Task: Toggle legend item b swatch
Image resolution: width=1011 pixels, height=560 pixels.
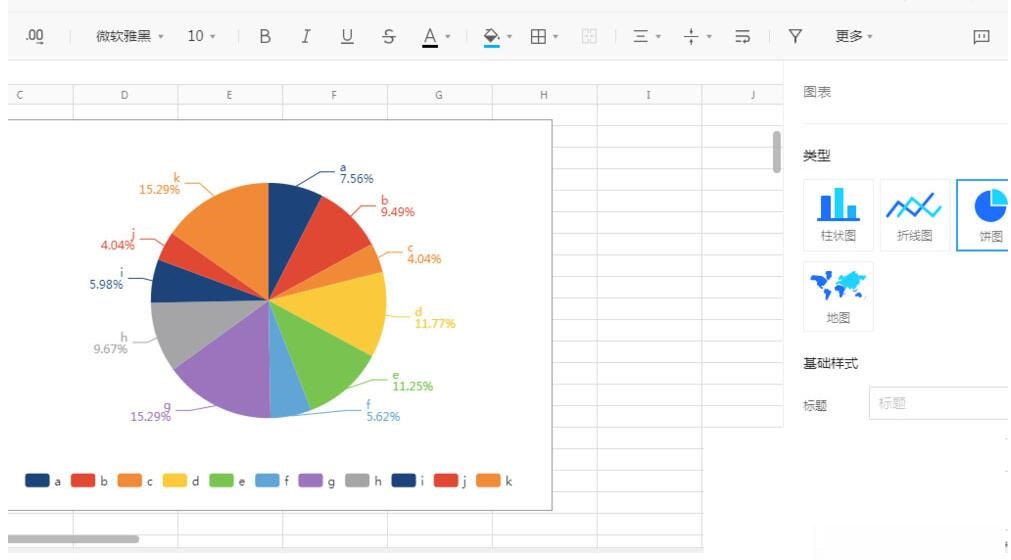Action: pos(83,481)
